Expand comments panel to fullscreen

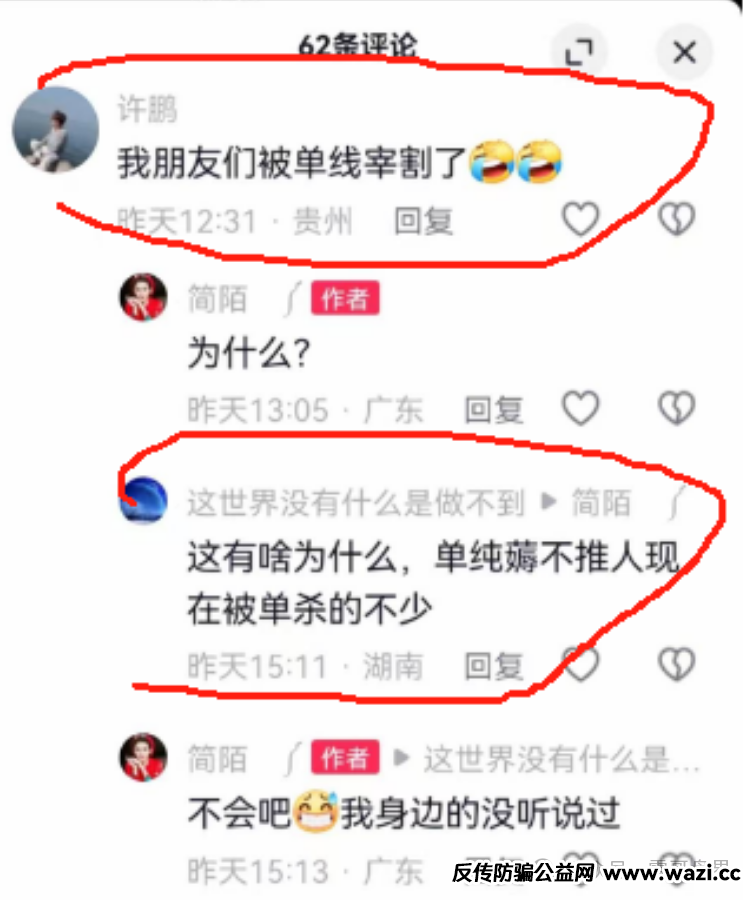(x=579, y=52)
